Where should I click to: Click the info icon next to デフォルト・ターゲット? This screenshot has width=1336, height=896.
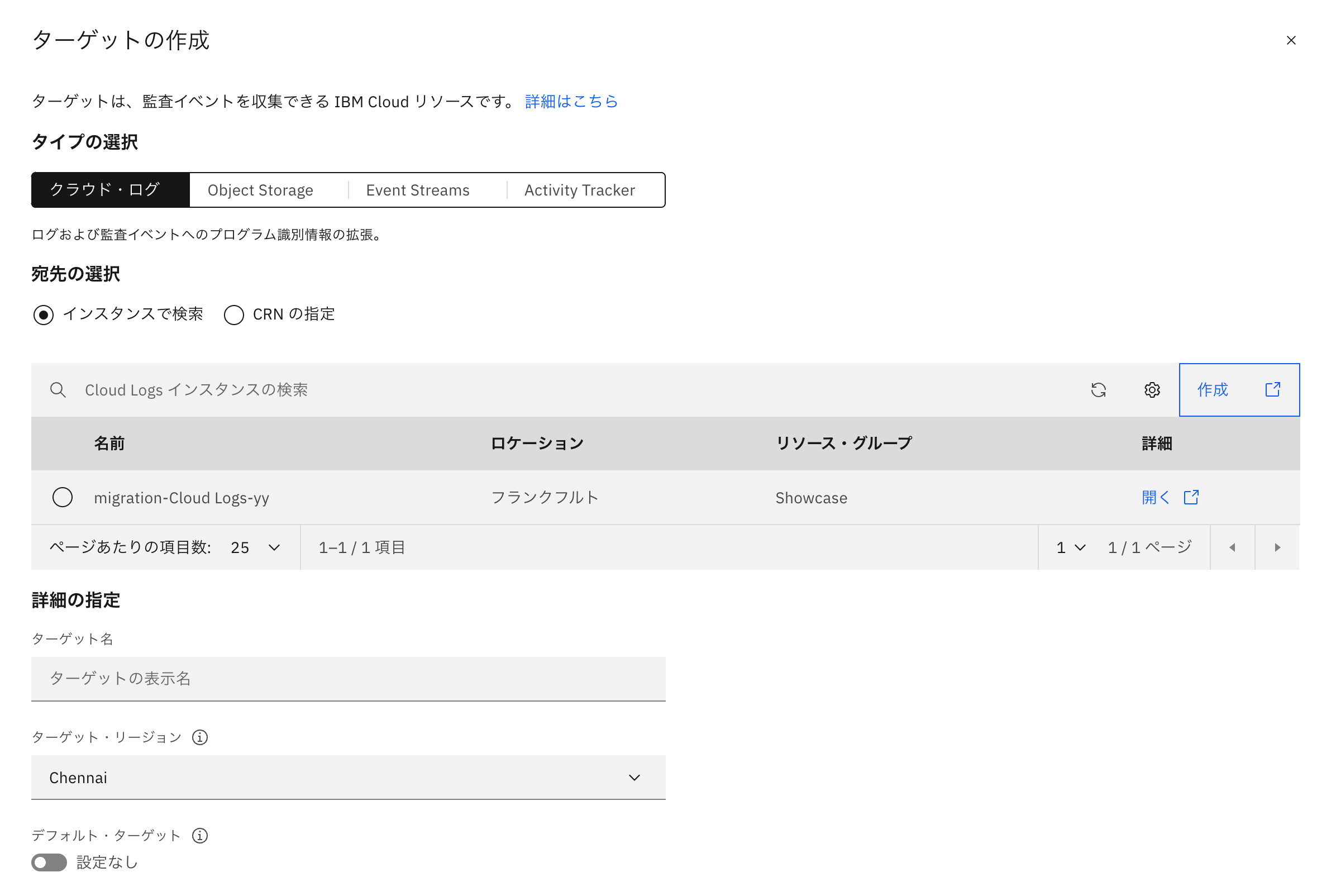coord(199,836)
